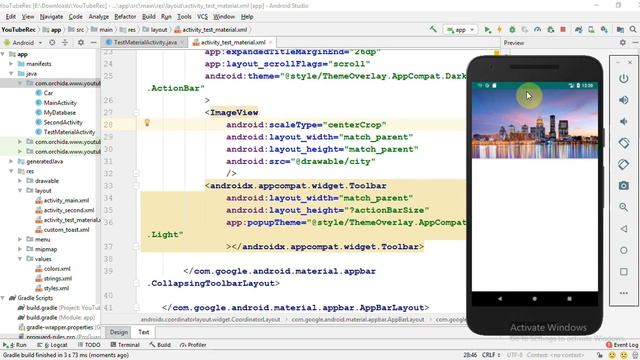The image size is (640, 360).
Task: Open AVD Manager icon
Action: pyautogui.click(x=591, y=30)
